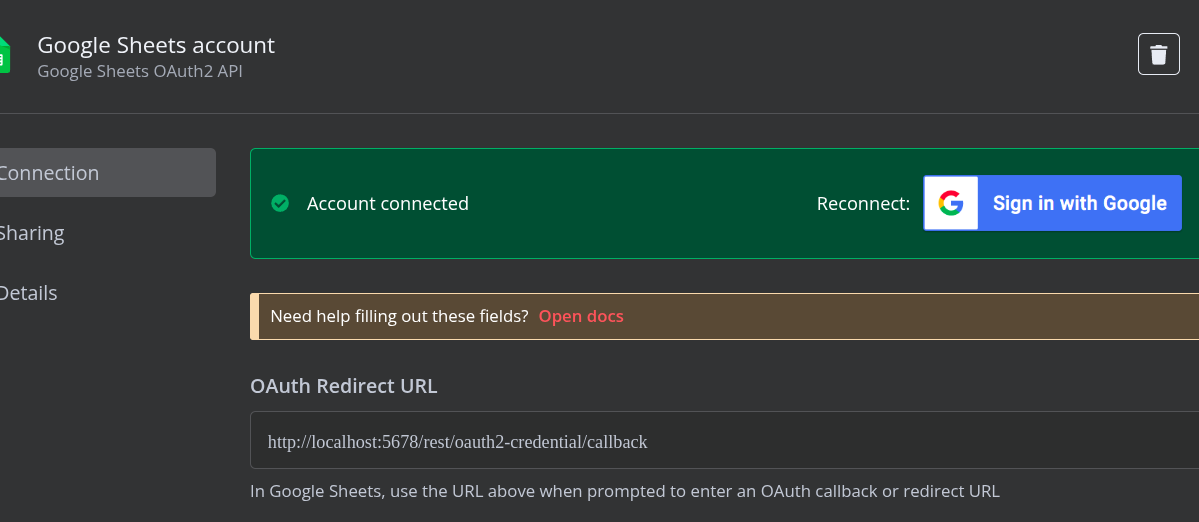Click the OAuth Redirect URL heading

pos(343,386)
